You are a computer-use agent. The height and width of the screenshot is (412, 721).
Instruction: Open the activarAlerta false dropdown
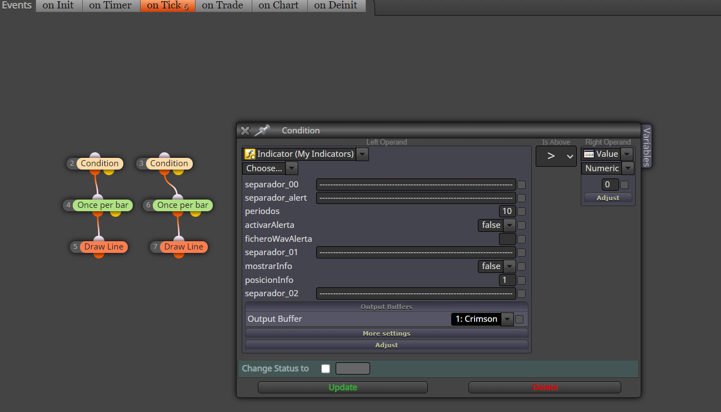point(497,225)
